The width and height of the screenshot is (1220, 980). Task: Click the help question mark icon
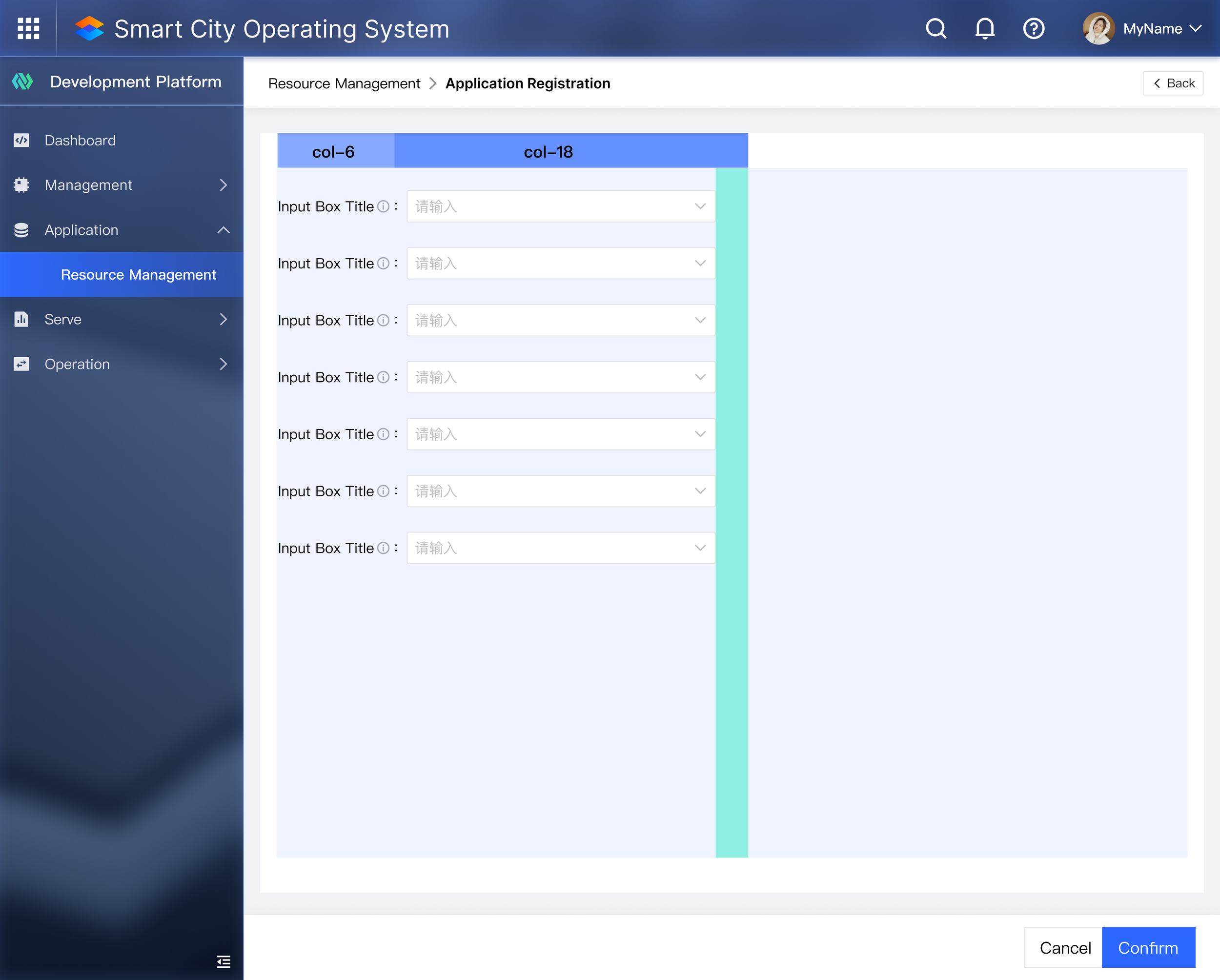tap(1033, 28)
